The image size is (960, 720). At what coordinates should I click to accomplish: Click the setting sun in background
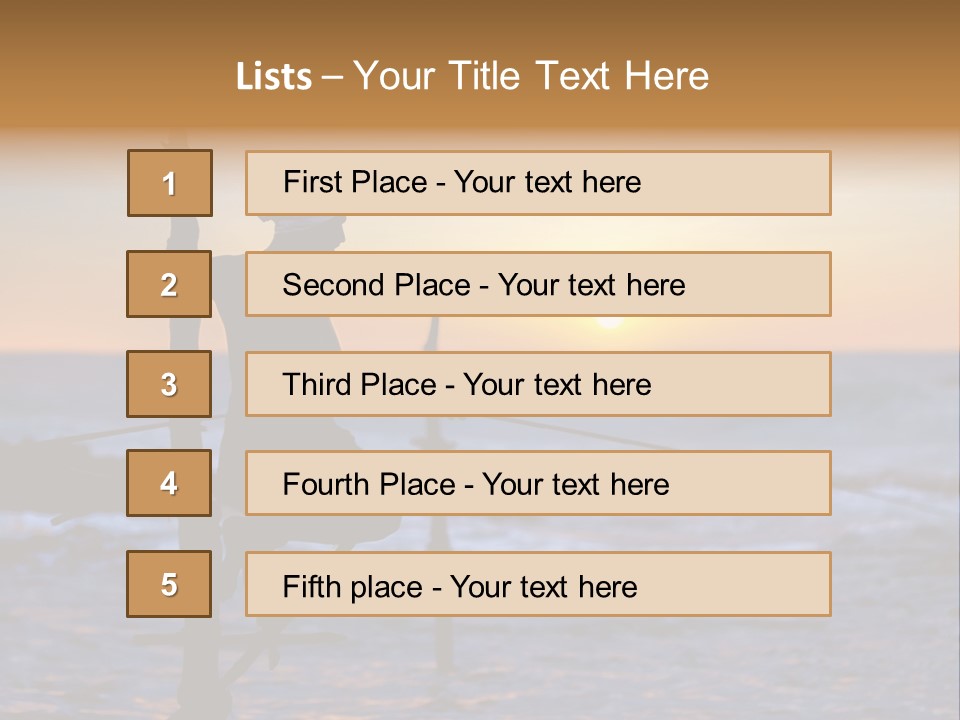point(609,323)
